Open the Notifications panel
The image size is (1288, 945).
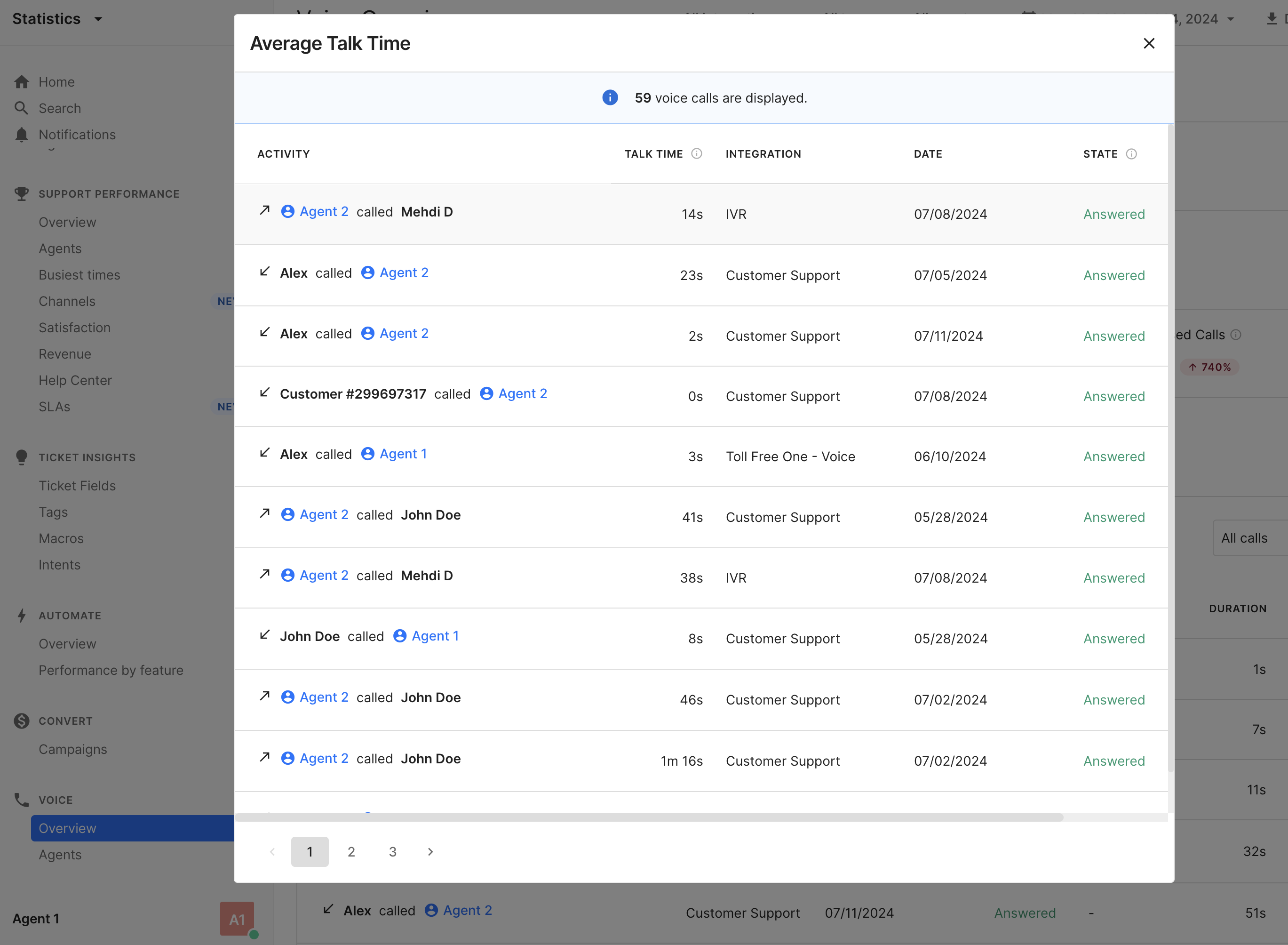click(x=77, y=133)
